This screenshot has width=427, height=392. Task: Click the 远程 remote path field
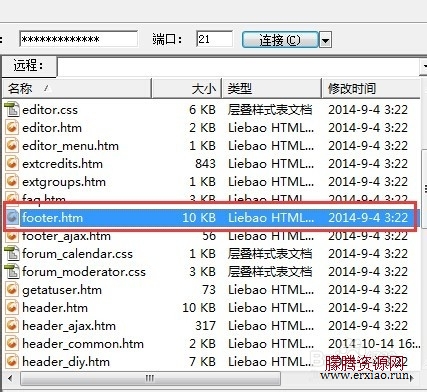pos(238,66)
